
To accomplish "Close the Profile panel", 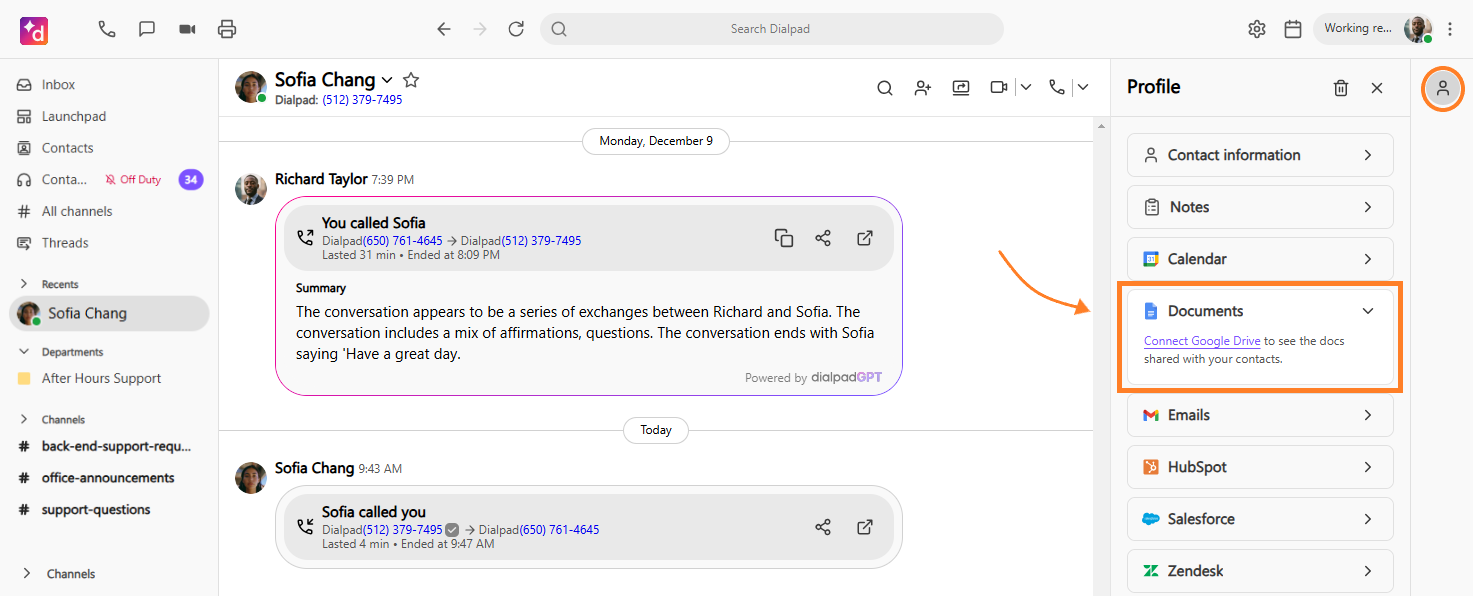I will (x=1377, y=88).
